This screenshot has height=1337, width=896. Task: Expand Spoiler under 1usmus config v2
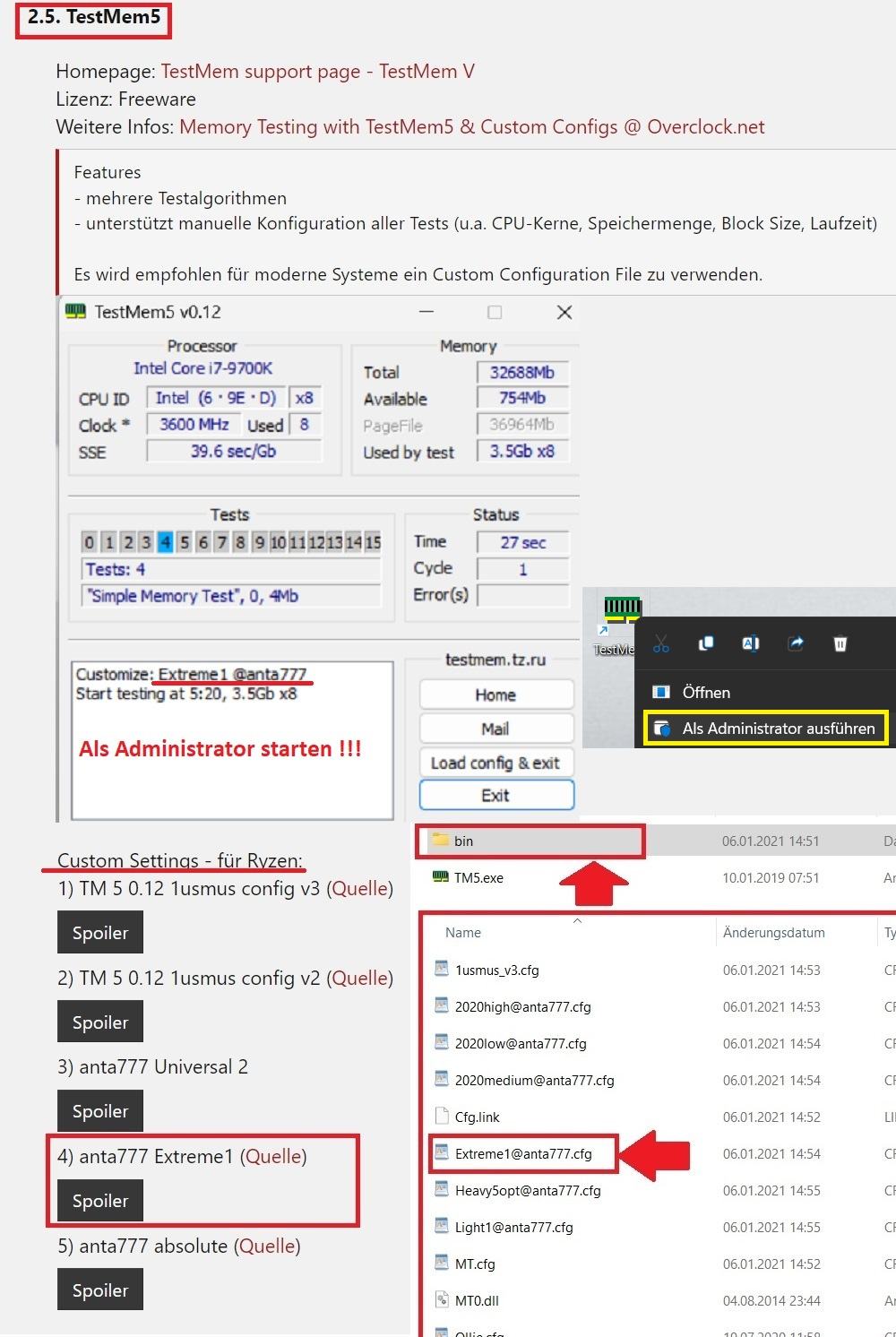[x=100, y=1022]
